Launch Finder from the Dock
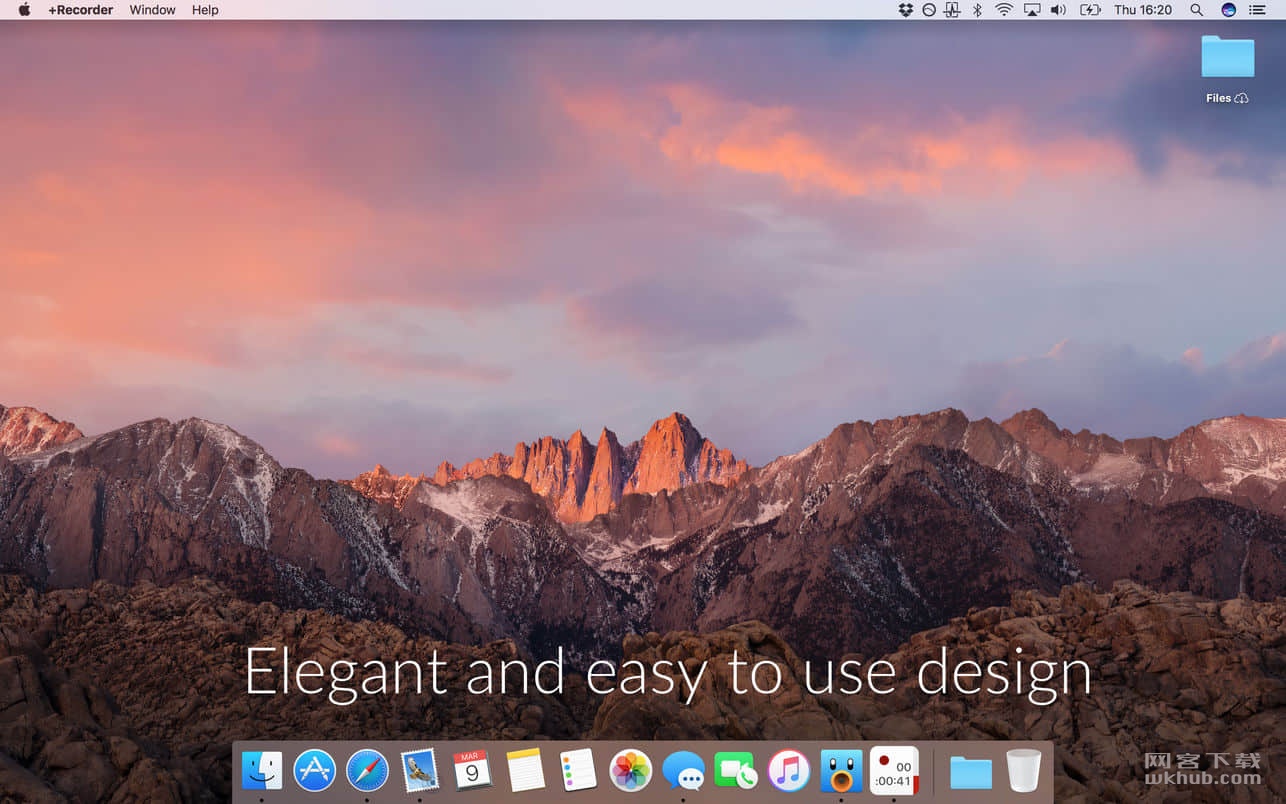Screen dimensions: 1286x804 (262, 771)
